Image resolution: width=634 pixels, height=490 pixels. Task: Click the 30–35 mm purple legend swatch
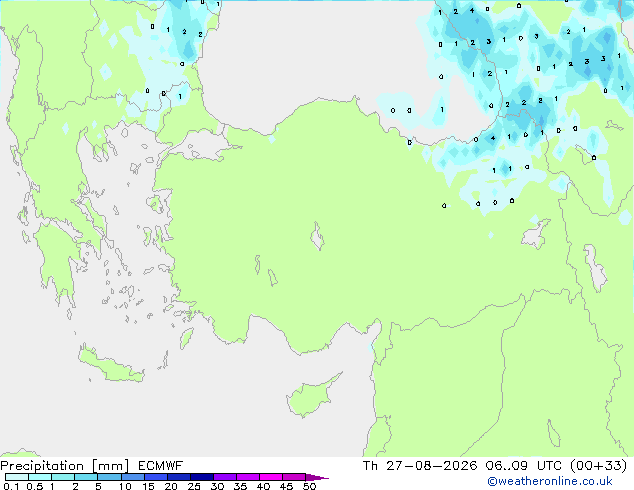point(225,477)
